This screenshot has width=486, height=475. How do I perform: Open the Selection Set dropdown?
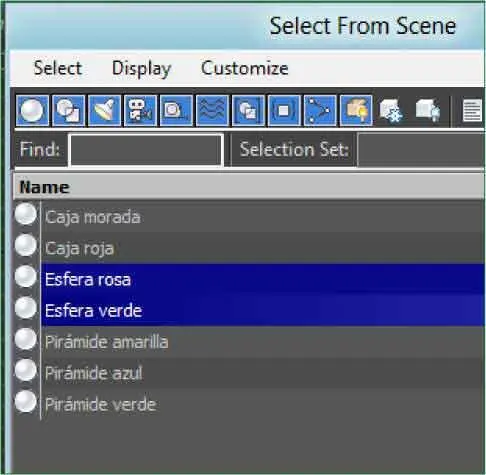pyautogui.click(x=421, y=150)
